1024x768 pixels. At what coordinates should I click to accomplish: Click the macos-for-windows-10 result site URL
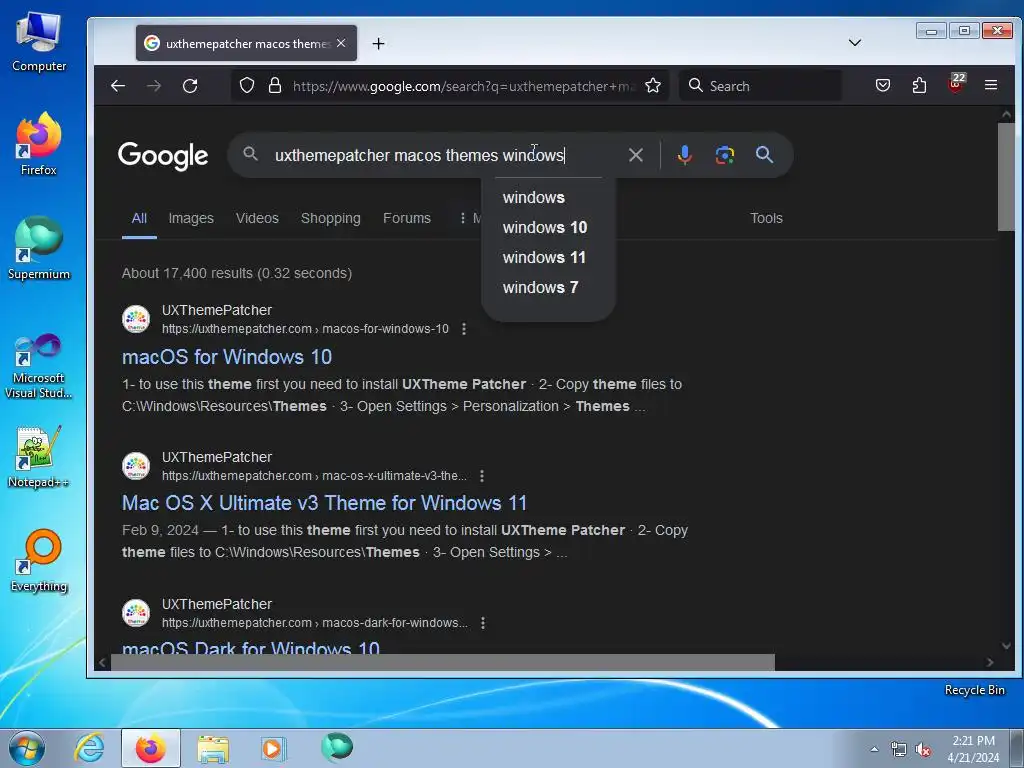(x=305, y=328)
